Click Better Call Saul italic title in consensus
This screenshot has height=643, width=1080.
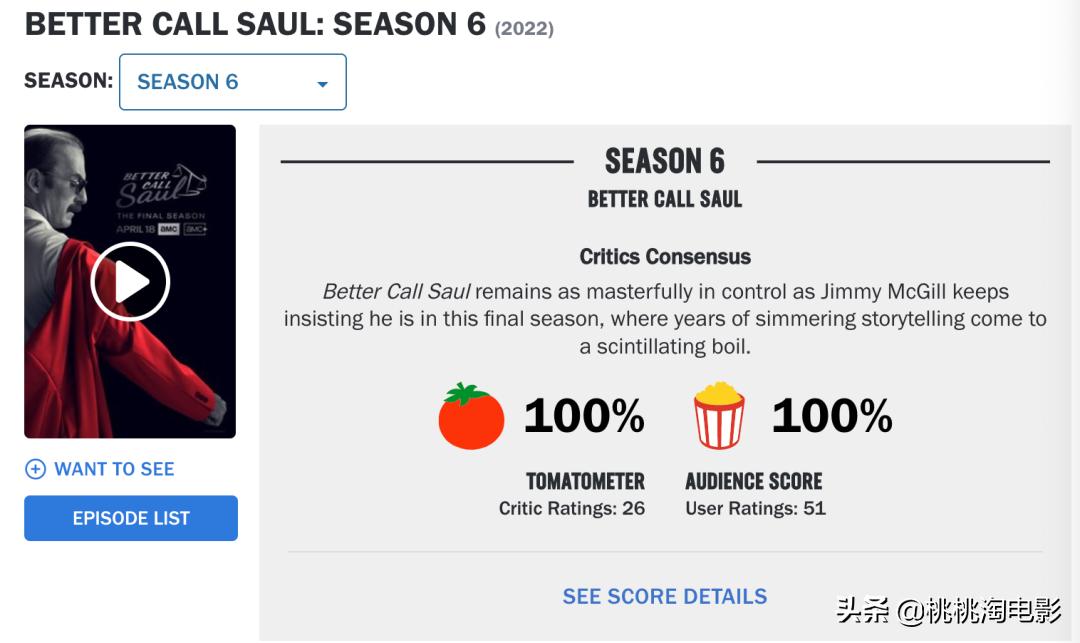coord(397,291)
